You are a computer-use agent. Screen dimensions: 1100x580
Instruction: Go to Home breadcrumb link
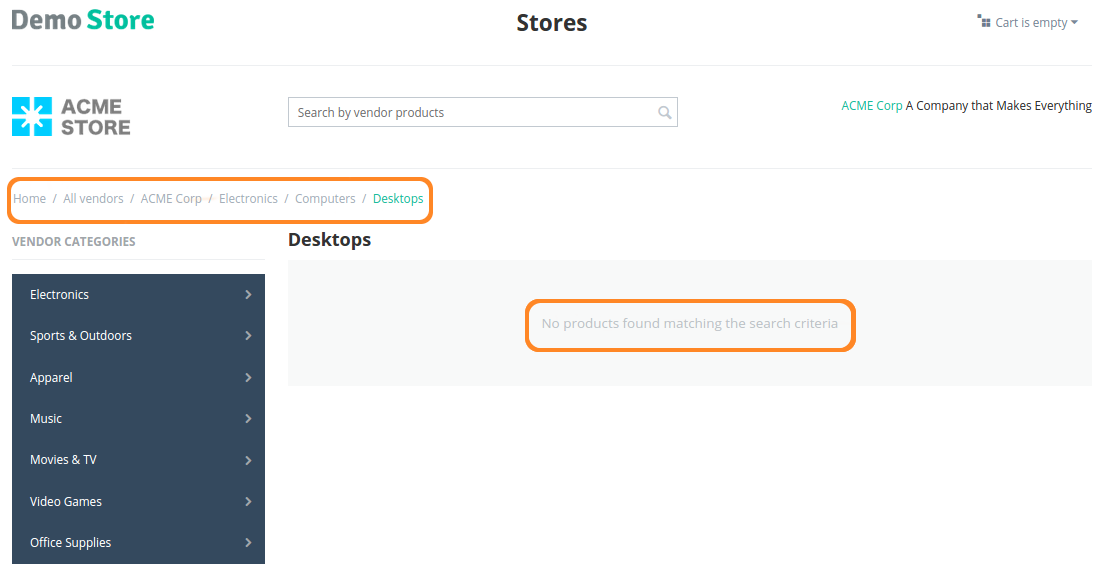29,198
